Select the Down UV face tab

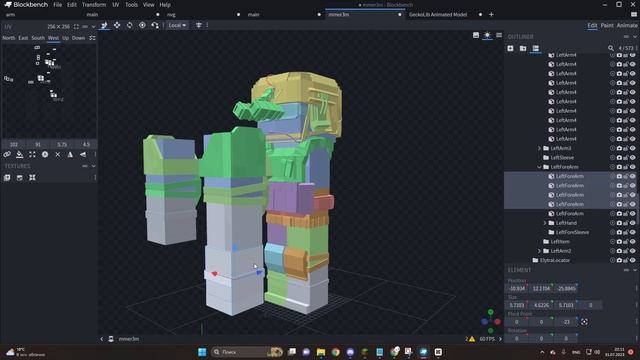tap(78, 38)
